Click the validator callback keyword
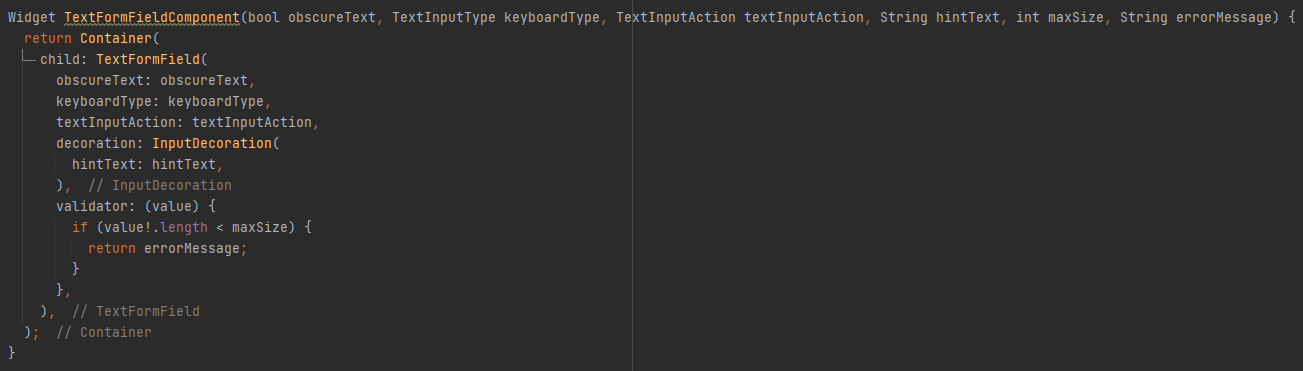This screenshot has height=371, width=1303. click(92, 207)
